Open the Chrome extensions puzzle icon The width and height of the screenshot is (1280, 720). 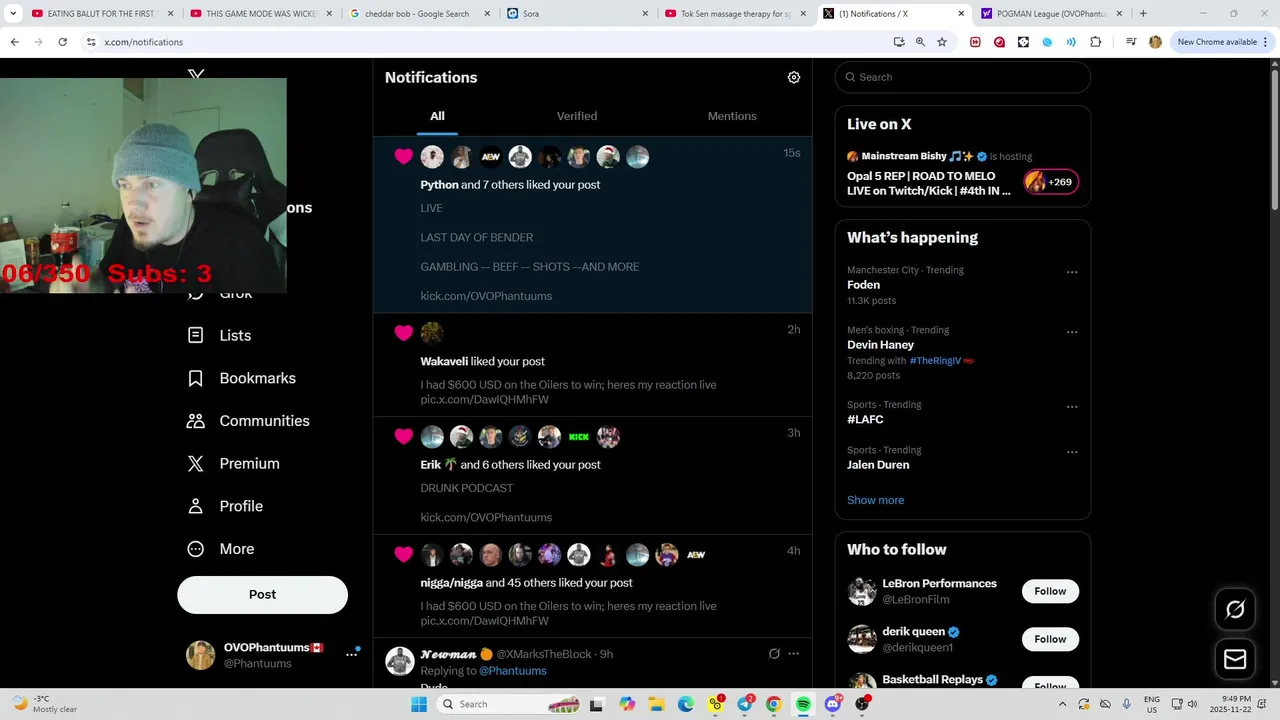click(x=1095, y=42)
